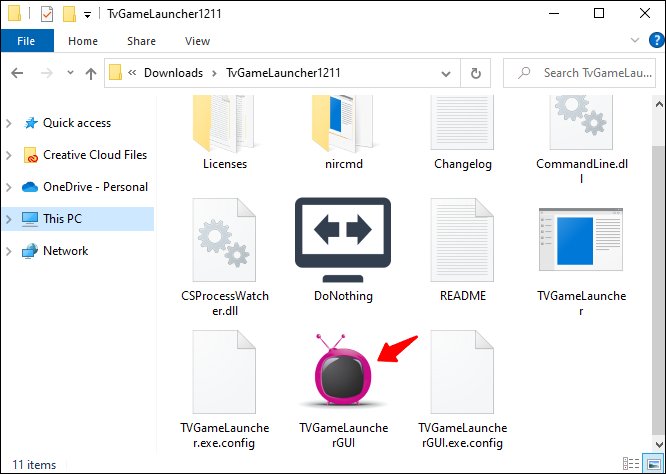Select the TVGameLauncherGUI.exe.config blank file icon
The image size is (666, 474).
(x=462, y=372)
